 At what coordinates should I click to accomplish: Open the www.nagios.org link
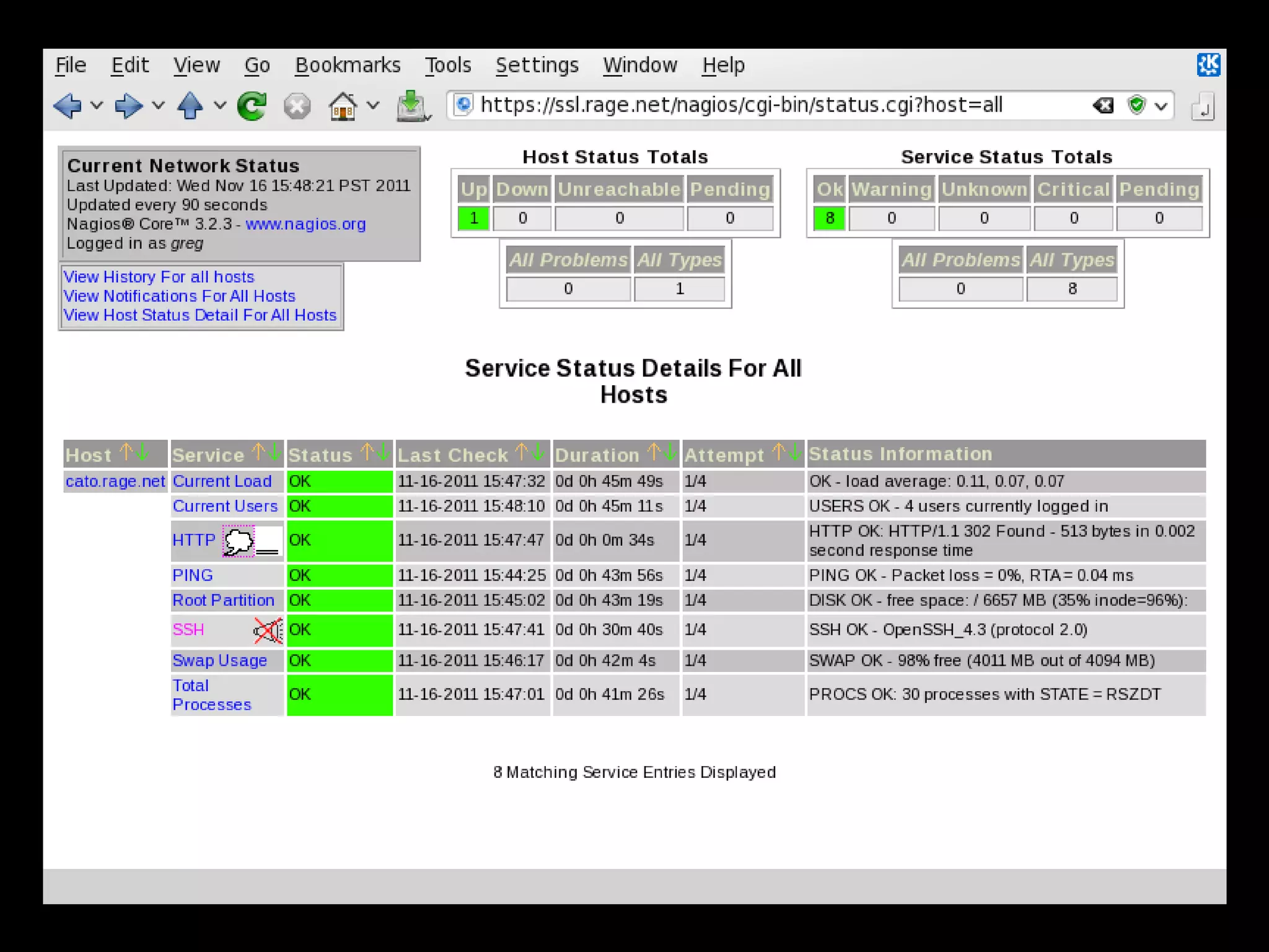pos(305,224)
